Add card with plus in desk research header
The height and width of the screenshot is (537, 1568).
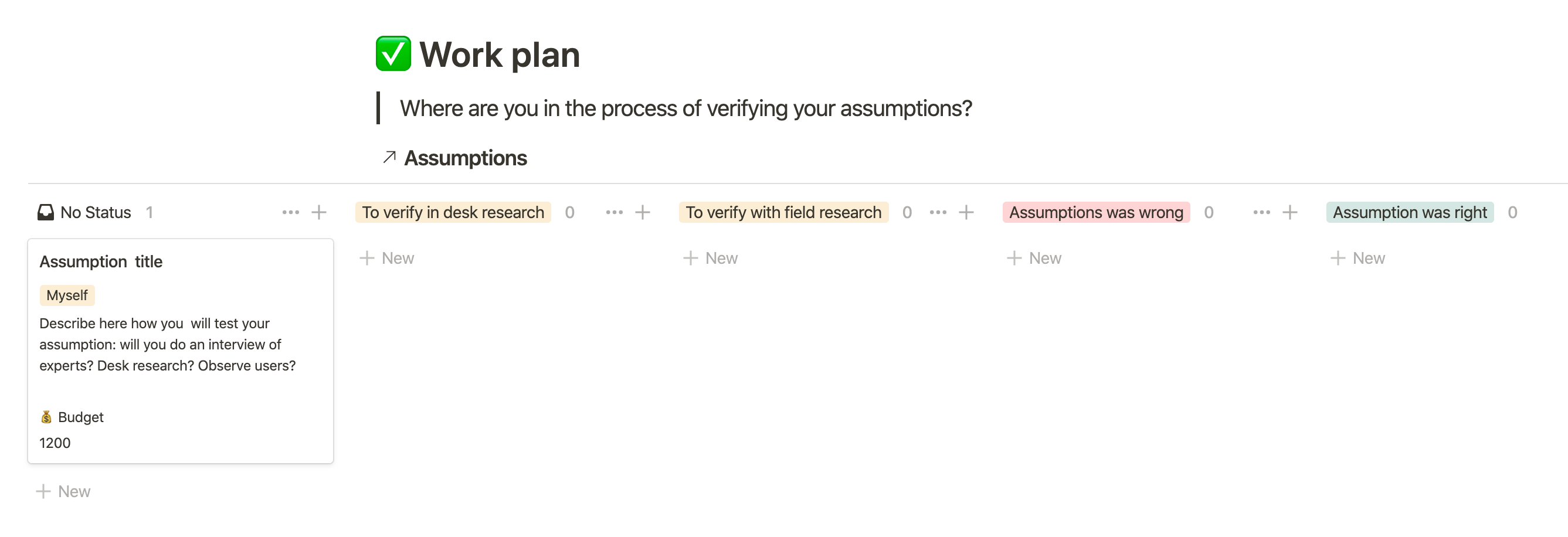pyautogui.click(x=642, y=212)
